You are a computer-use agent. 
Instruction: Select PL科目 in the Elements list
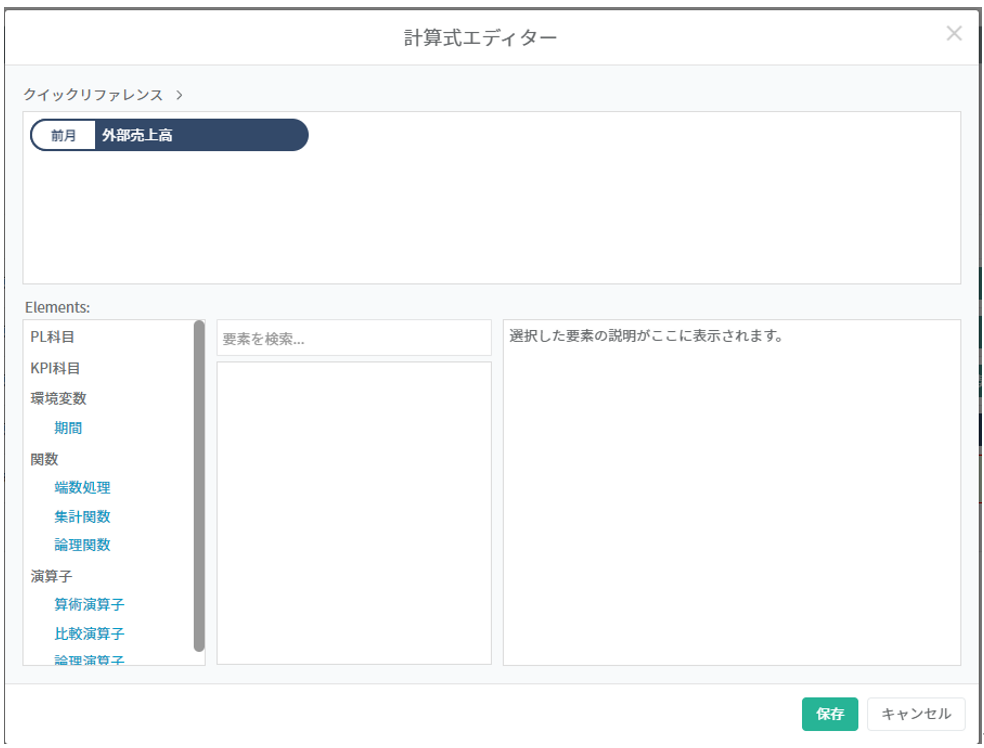point(53,338)
